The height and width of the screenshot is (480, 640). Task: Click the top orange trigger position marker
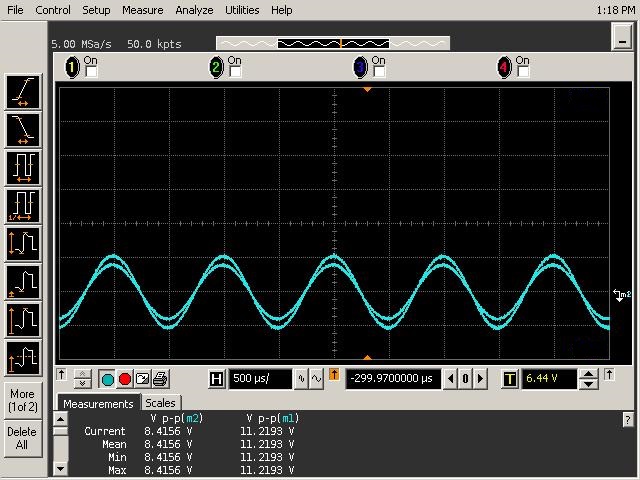point(367,89)
